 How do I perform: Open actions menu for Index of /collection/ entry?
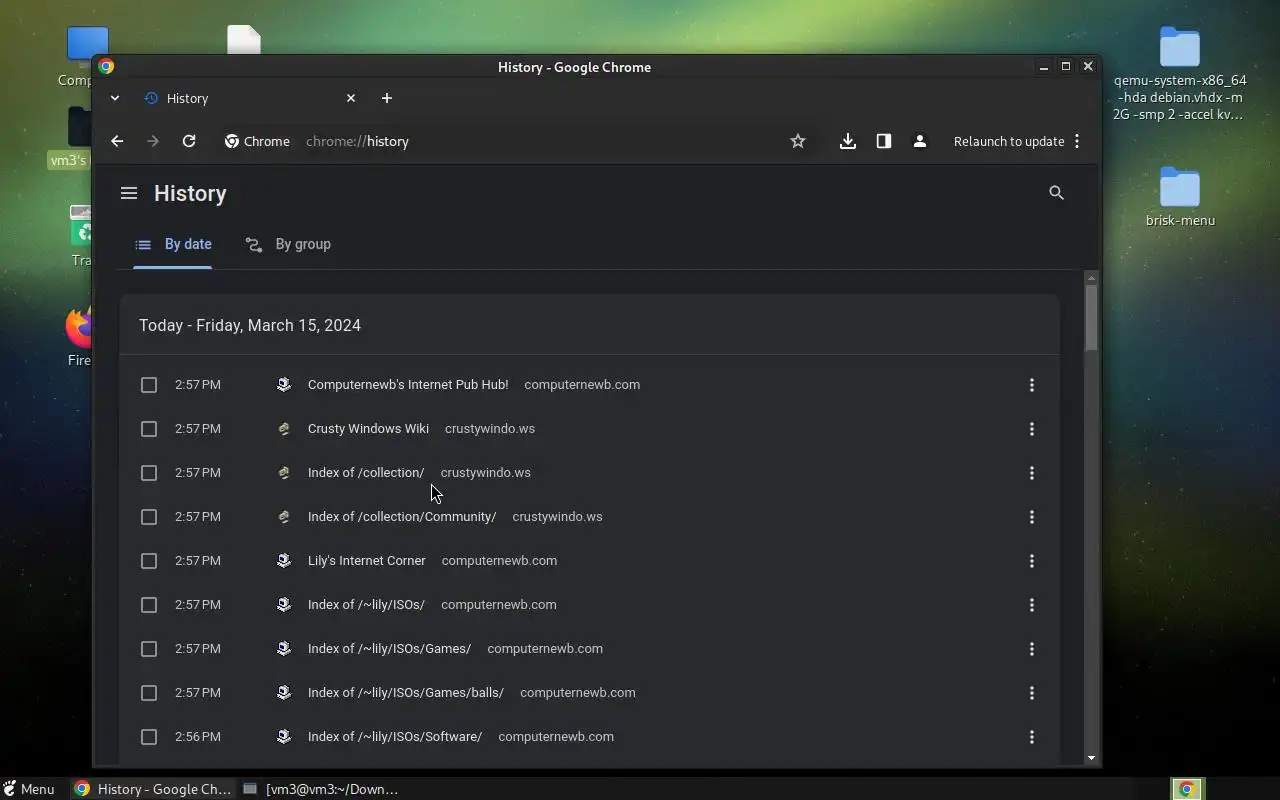point(1032,473)
